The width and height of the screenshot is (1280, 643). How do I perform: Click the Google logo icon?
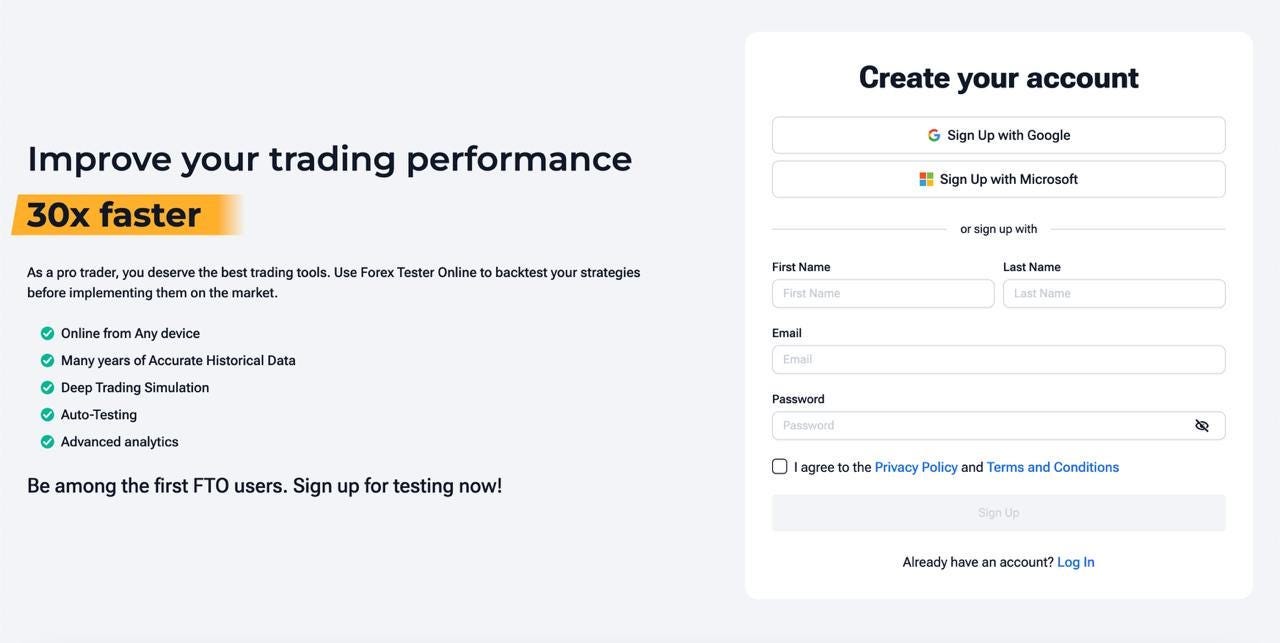[934, 135]
